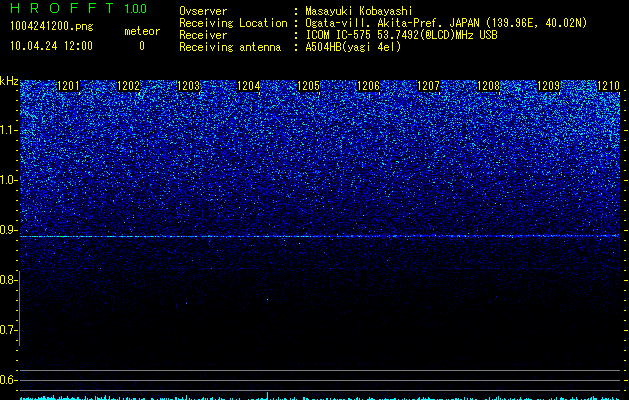Select the file name 1004241200.png
The height and width of the screenshot is (400, 629).
pos(51,26)
